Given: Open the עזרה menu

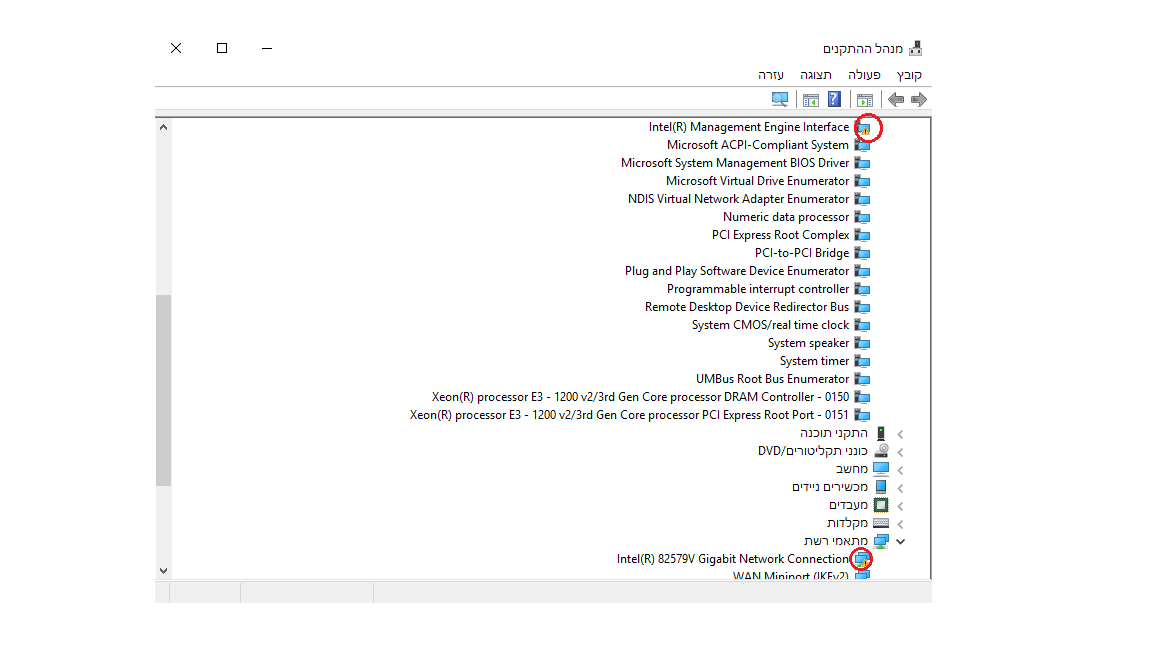Looking at the screenshot, I should (x=771, y=75).
